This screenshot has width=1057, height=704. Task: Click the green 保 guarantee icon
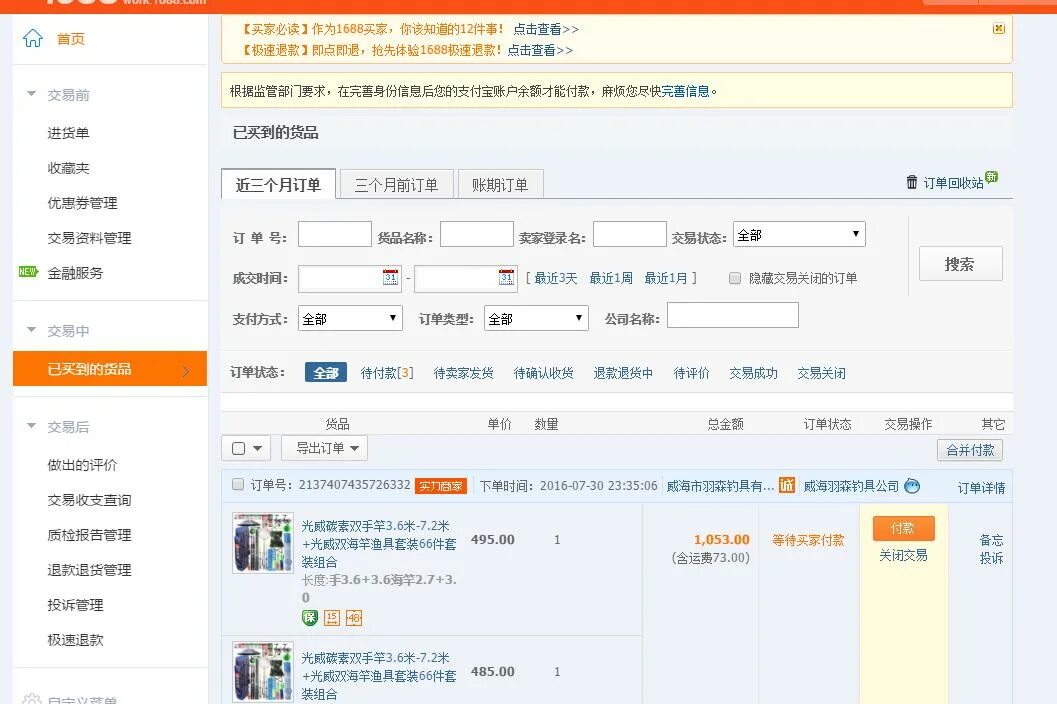tap(309, 618)
